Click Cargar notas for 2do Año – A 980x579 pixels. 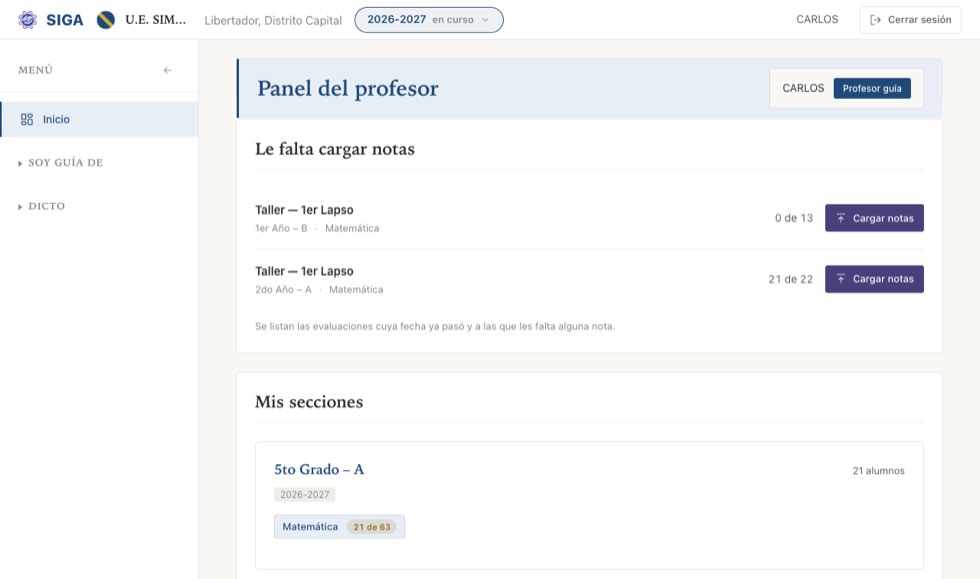(x=874, y=279)
